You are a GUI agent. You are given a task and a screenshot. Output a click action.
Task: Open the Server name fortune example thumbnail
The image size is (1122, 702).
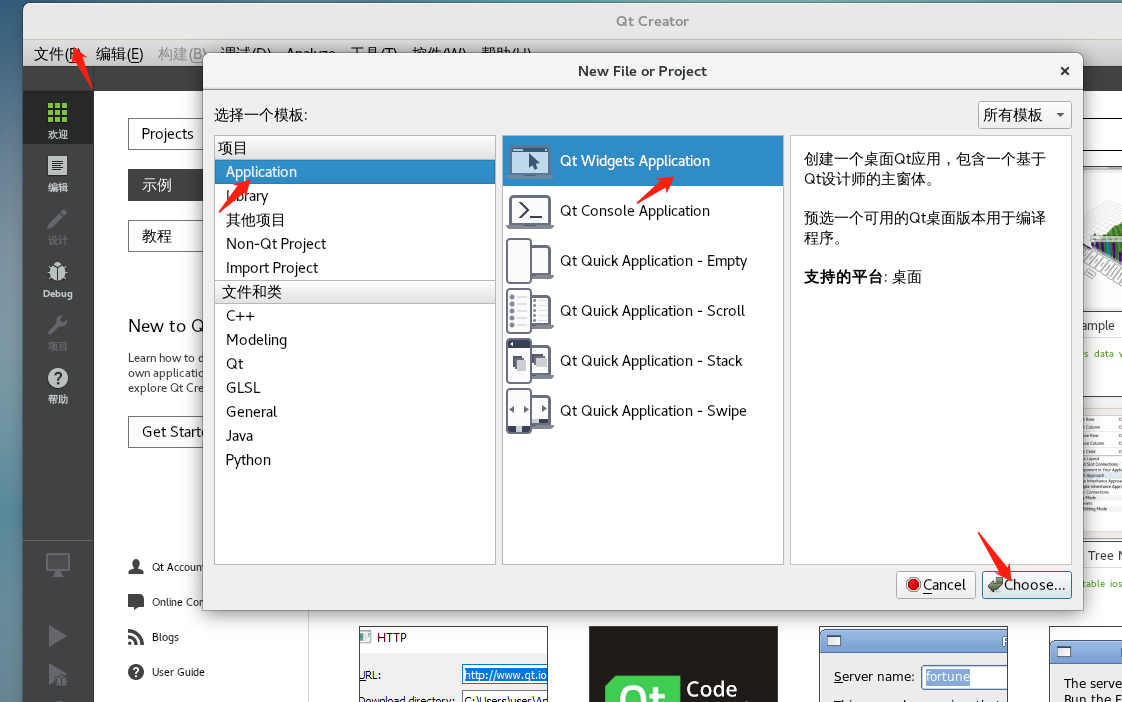point(913,664)
